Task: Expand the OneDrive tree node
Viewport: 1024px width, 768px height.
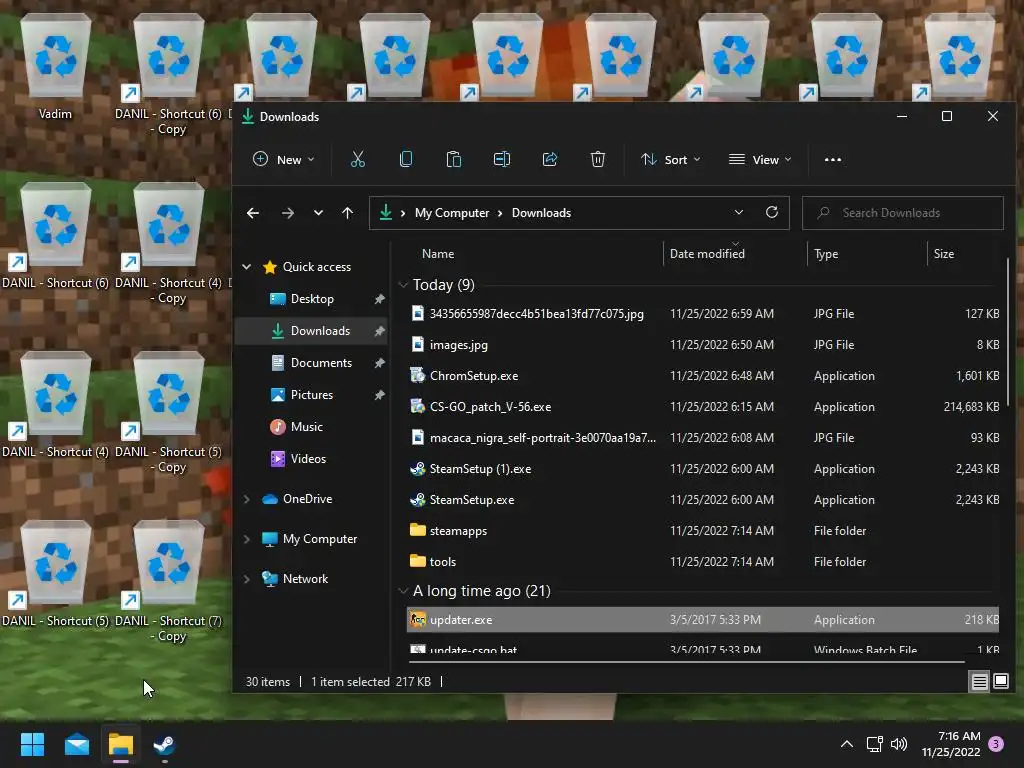Action: 246,499
